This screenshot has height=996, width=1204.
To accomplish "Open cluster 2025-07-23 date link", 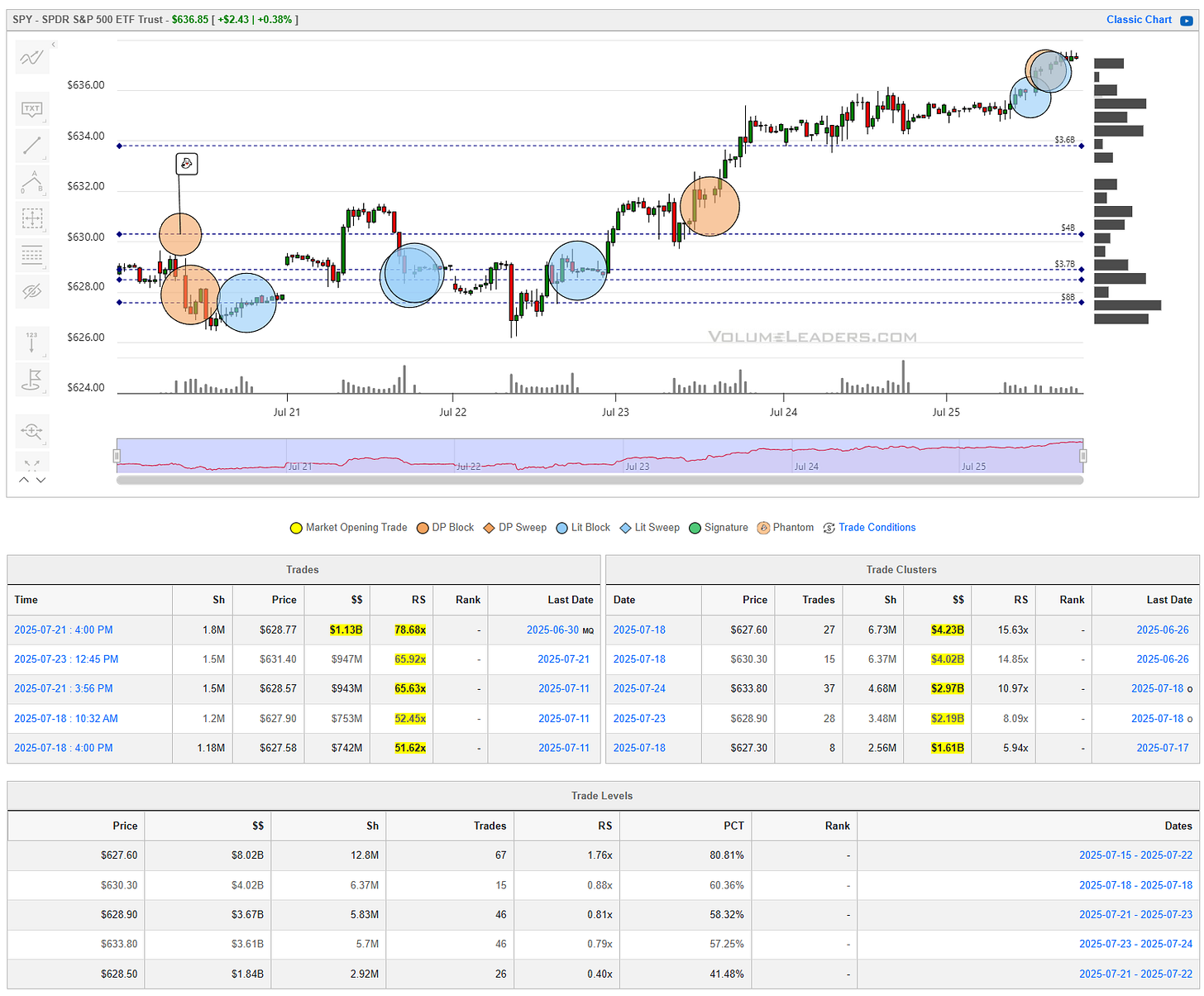I will pyautogui.click(x=639, y=718).
